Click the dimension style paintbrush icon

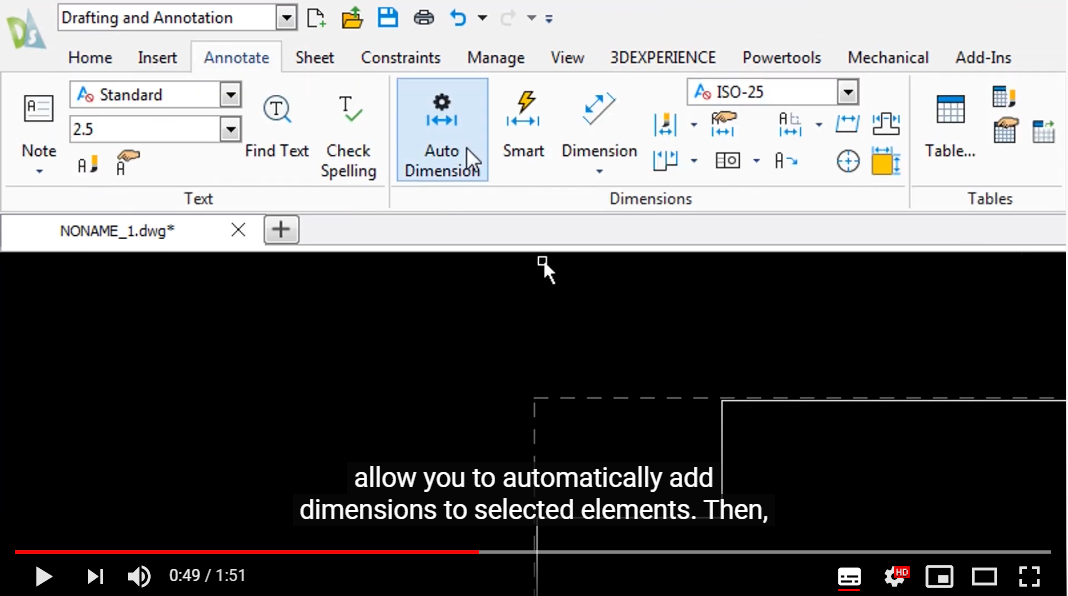pos(665,124)
